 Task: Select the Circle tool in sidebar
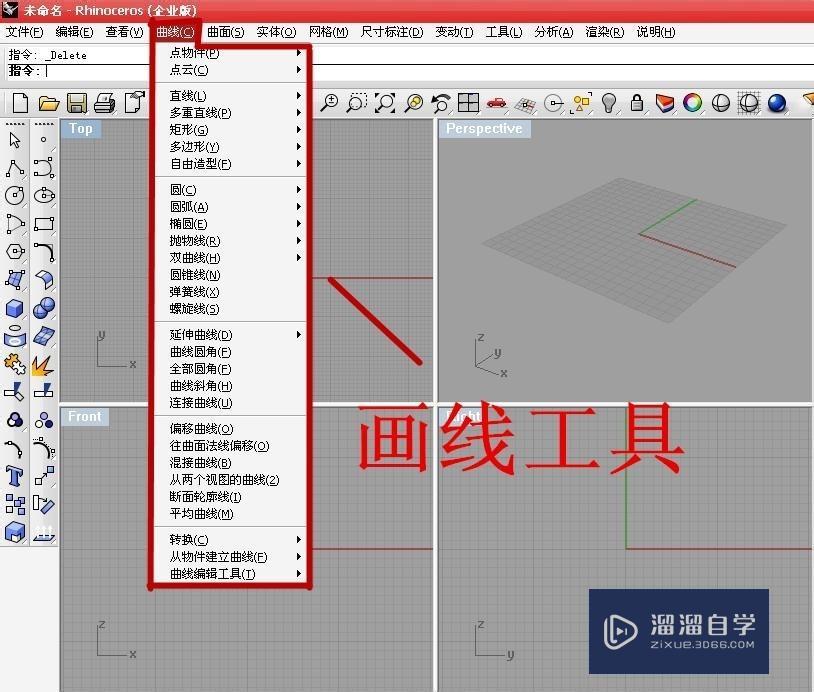pos(15,196)
